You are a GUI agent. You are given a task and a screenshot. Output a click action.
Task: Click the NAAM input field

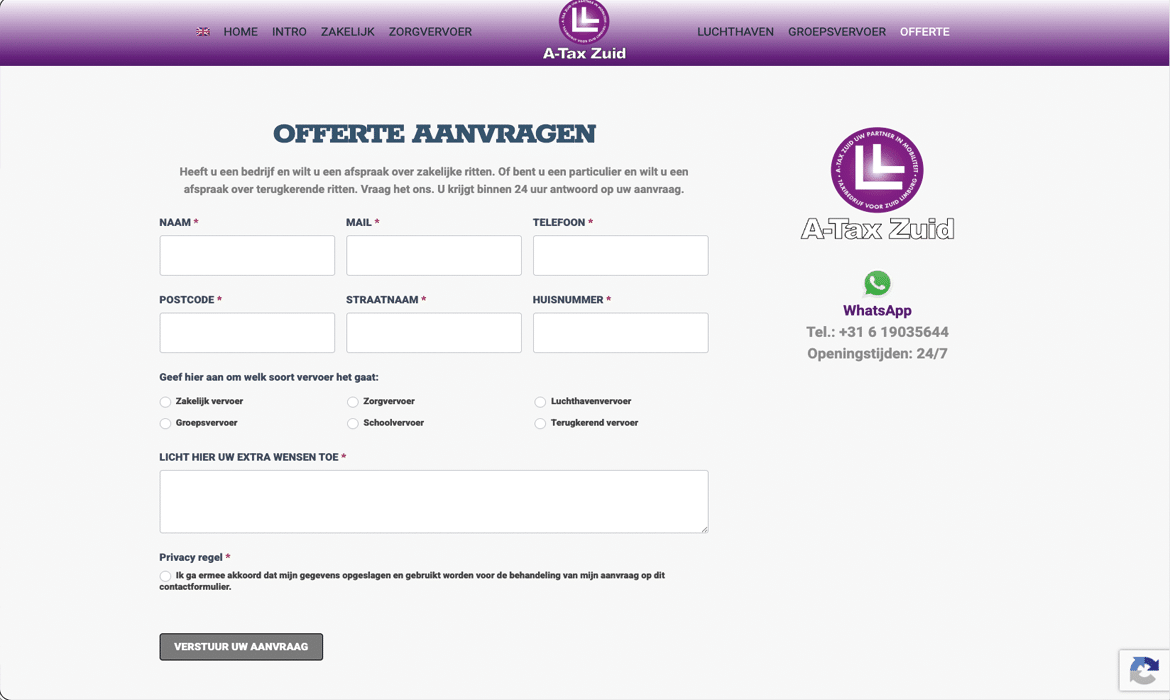(247, 255)
